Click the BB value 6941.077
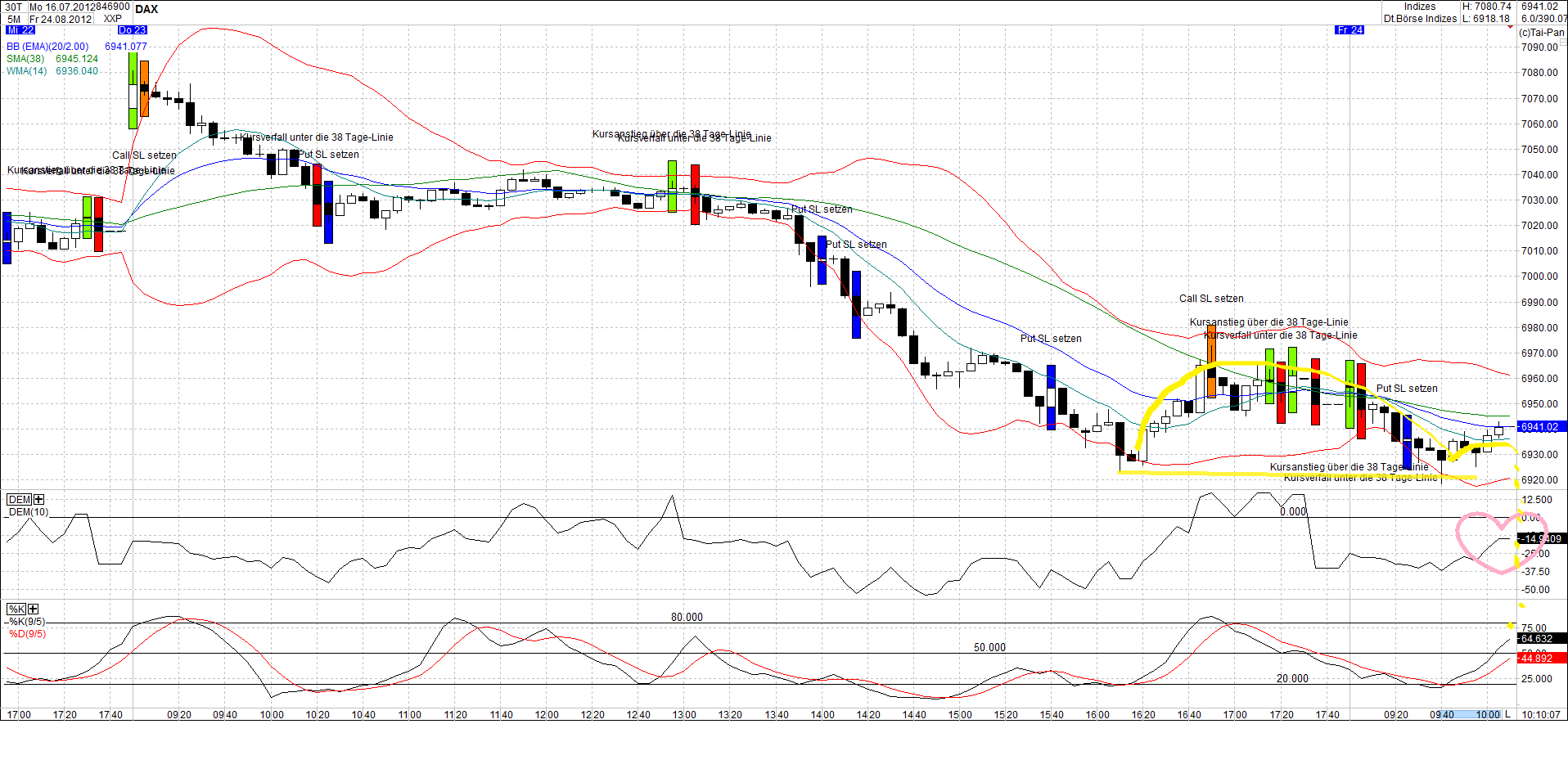This screenshot has height=778, width=1568. coord(126,47)
